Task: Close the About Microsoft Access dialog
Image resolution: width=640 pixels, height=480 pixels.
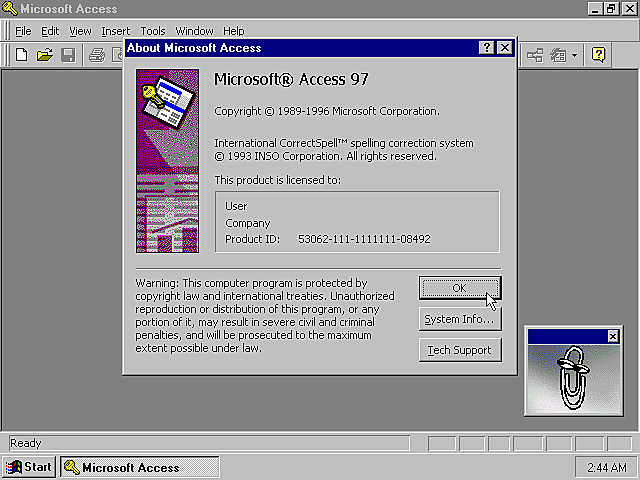Action: [x=505, y=48]
